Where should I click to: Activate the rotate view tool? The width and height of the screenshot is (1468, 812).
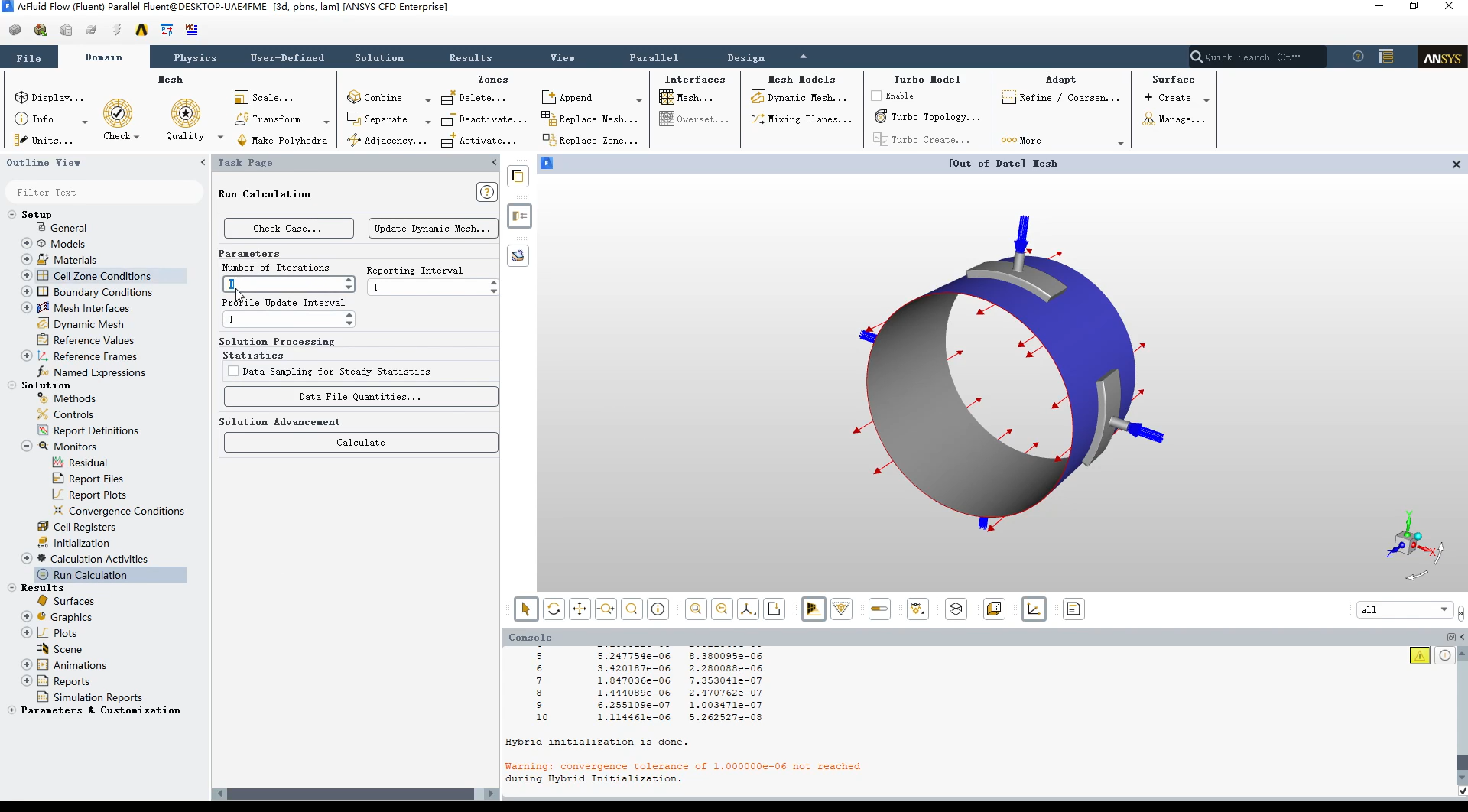(x=554, y=609)
